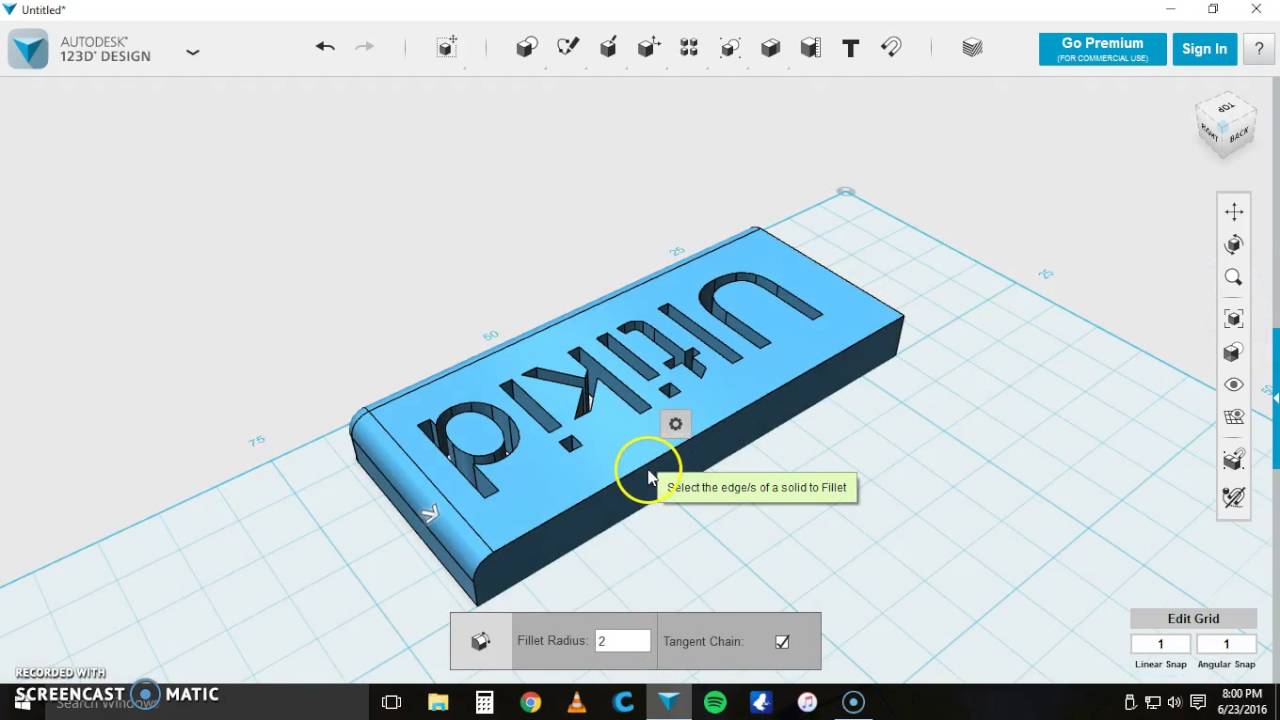Toggle grid visibility icon
The image size is (1280, 720).
[x=1234, y=418]
